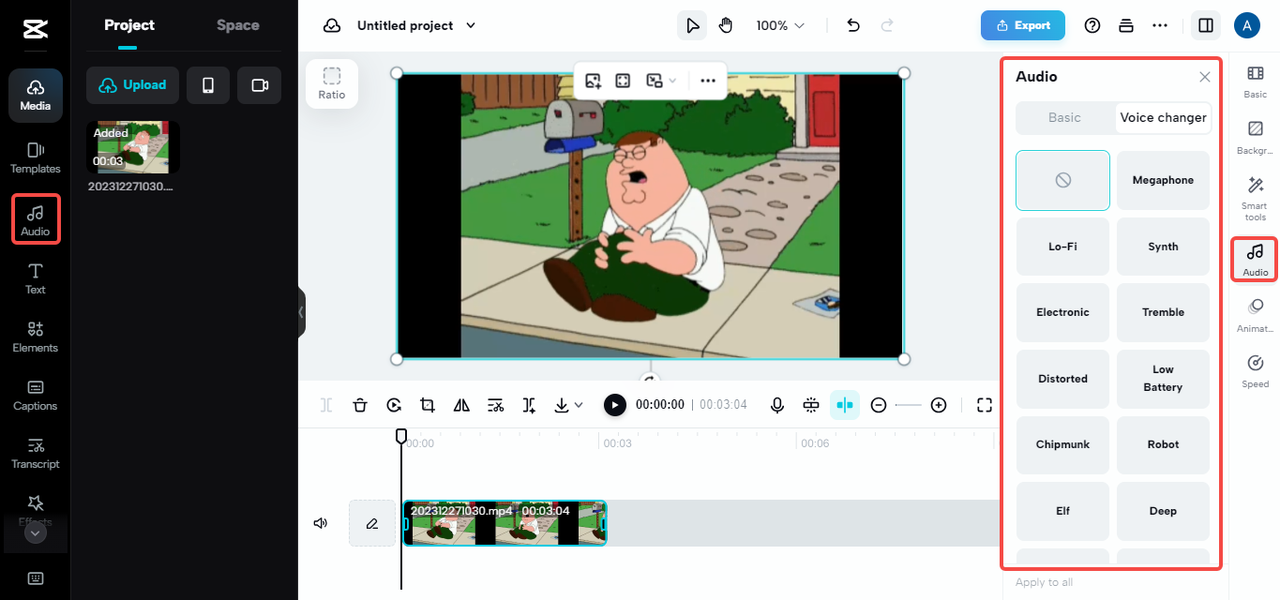The height and width of the screenshot is (600, 1280).
Task: Toggle the highlighted preview axis button
Action: (845, 405)
